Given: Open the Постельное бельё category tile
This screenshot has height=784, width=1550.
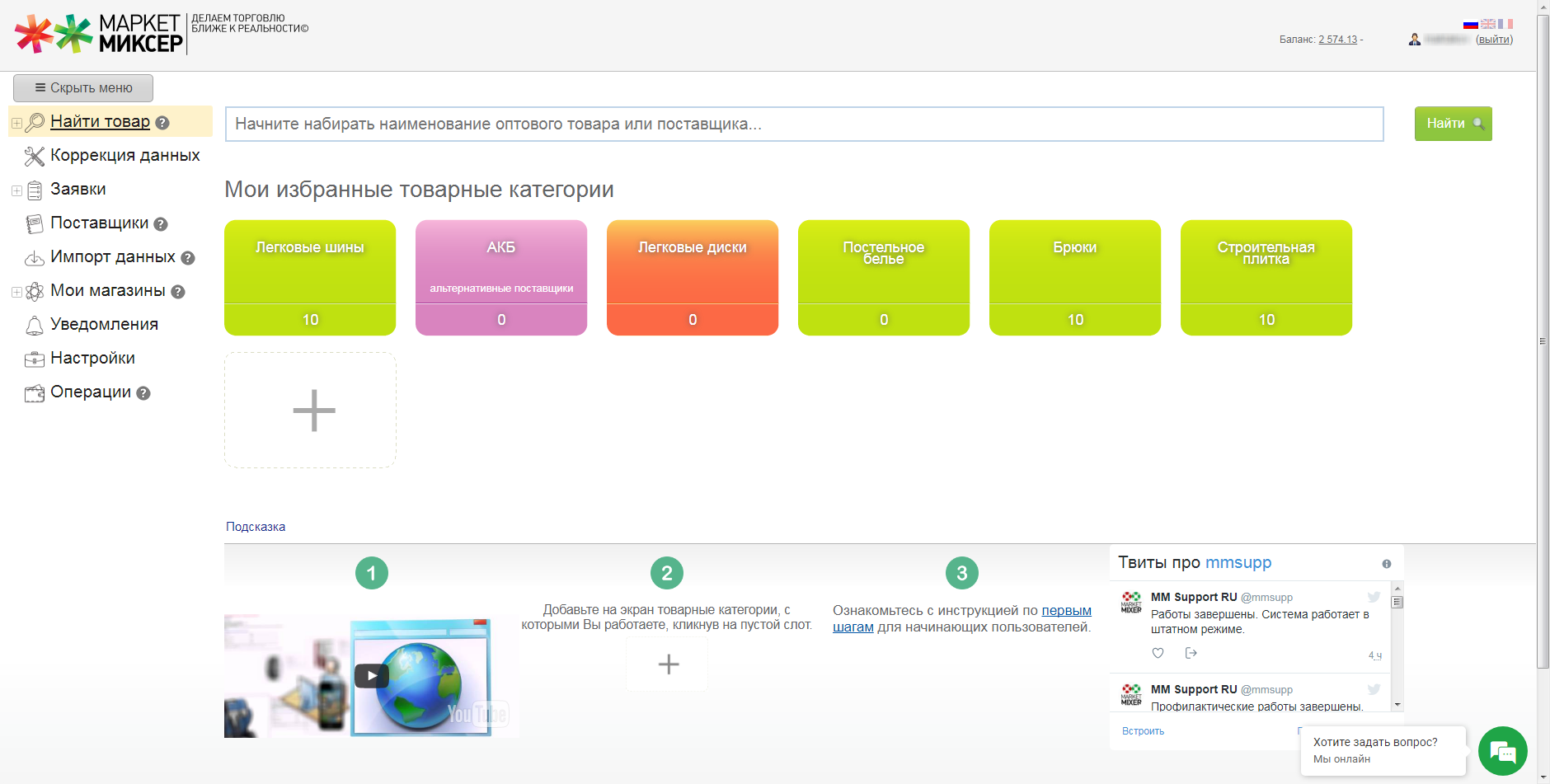Looking at the screenshot, I should click(884, 278).
